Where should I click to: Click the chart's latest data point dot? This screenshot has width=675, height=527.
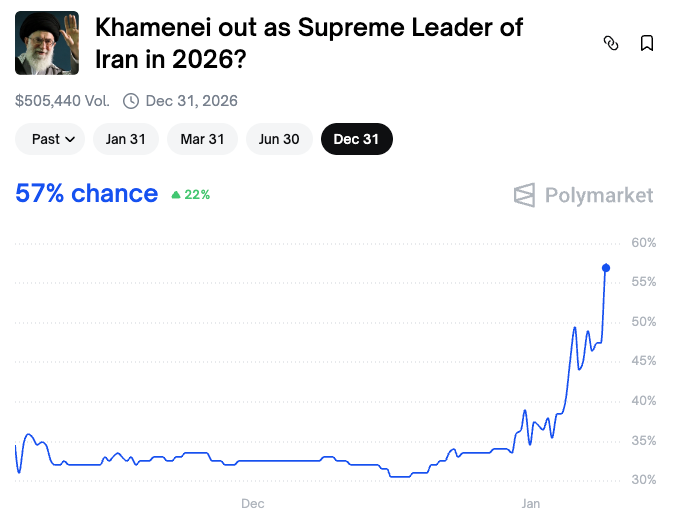606,268
